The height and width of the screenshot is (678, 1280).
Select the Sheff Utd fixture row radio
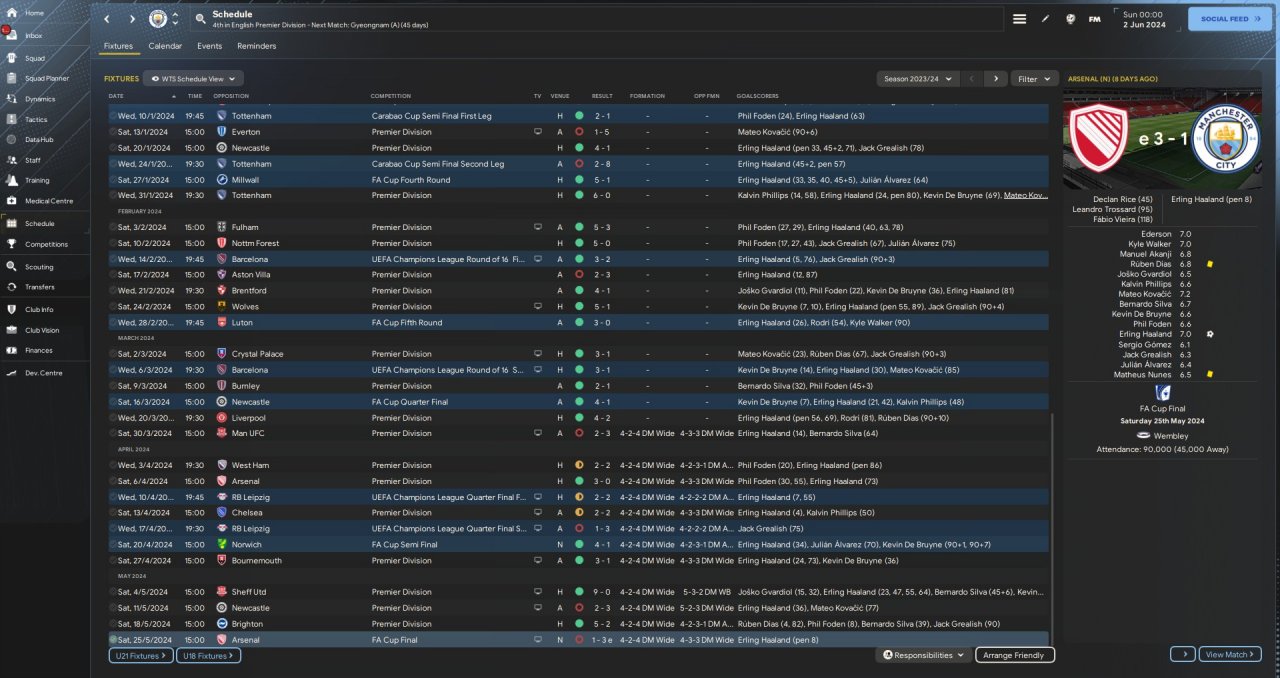coord(113,592)
